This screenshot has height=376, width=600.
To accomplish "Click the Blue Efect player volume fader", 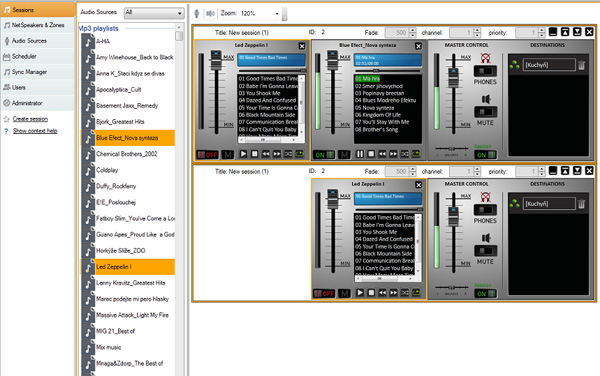I will point(332,60).
